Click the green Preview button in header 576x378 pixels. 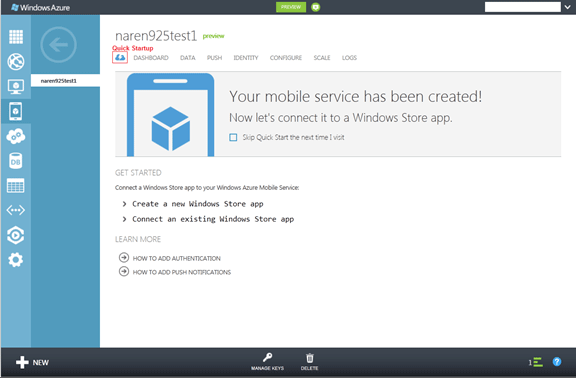[291, 7]
